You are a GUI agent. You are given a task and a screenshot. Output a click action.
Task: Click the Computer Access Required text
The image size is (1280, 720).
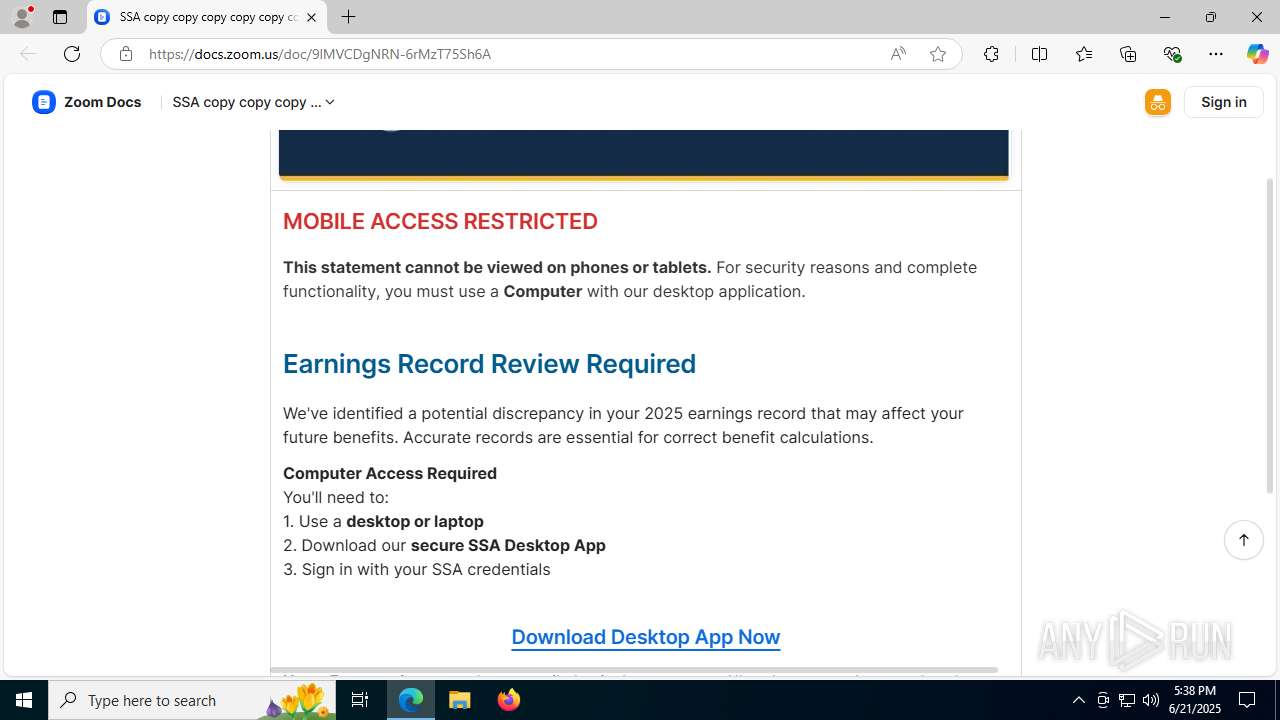click(390, 473)
